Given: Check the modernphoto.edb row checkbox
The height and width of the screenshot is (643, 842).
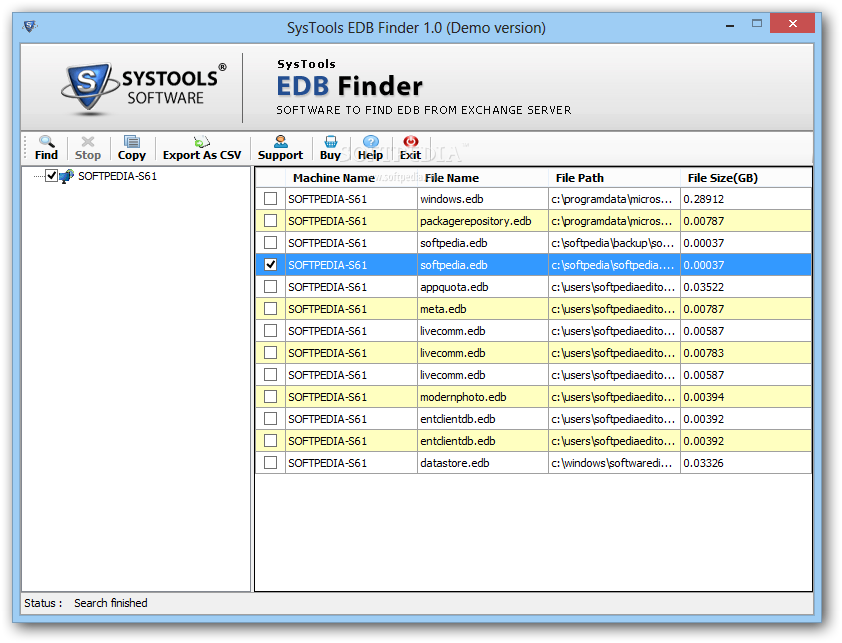Looking at the screenshot, I should 271,397.
